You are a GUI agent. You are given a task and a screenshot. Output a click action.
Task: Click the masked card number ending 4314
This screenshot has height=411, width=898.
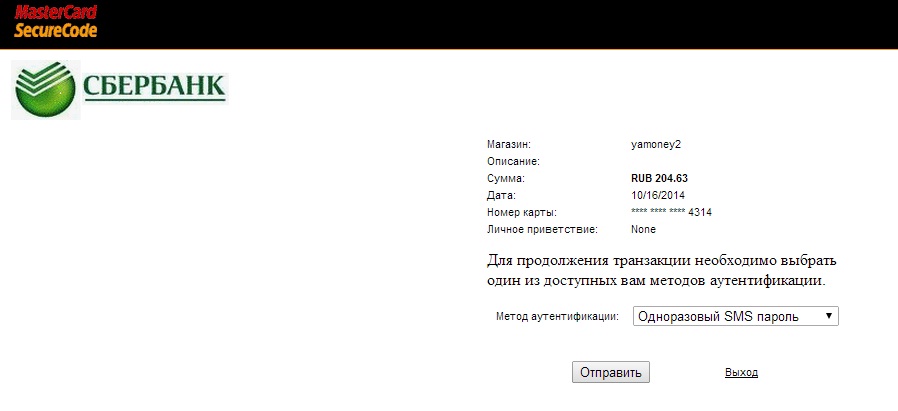point(671,212)
